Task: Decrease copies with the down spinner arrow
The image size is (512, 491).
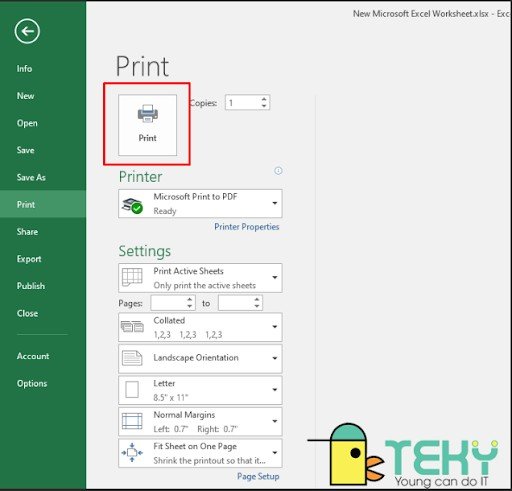Action: click(x=264, y=106)
